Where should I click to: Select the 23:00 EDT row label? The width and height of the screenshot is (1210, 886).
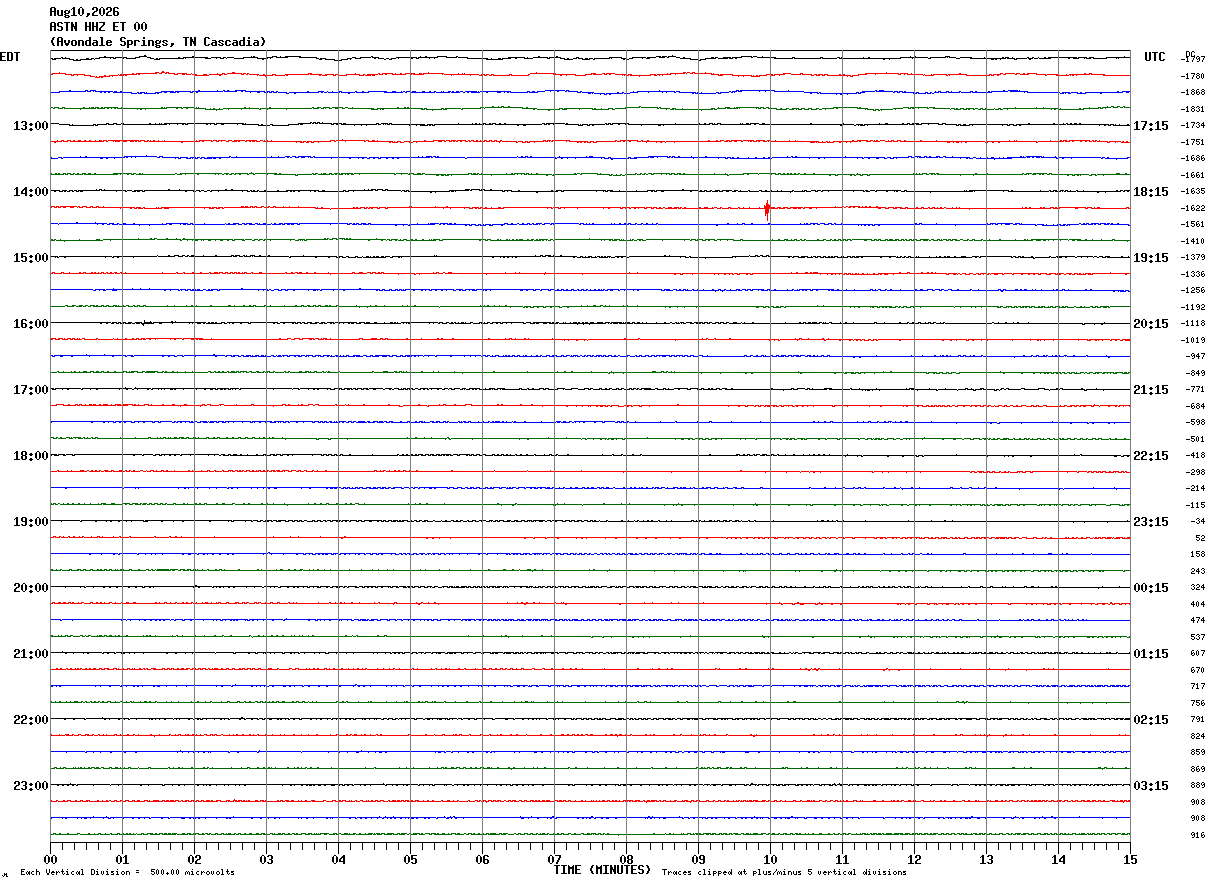31,785
